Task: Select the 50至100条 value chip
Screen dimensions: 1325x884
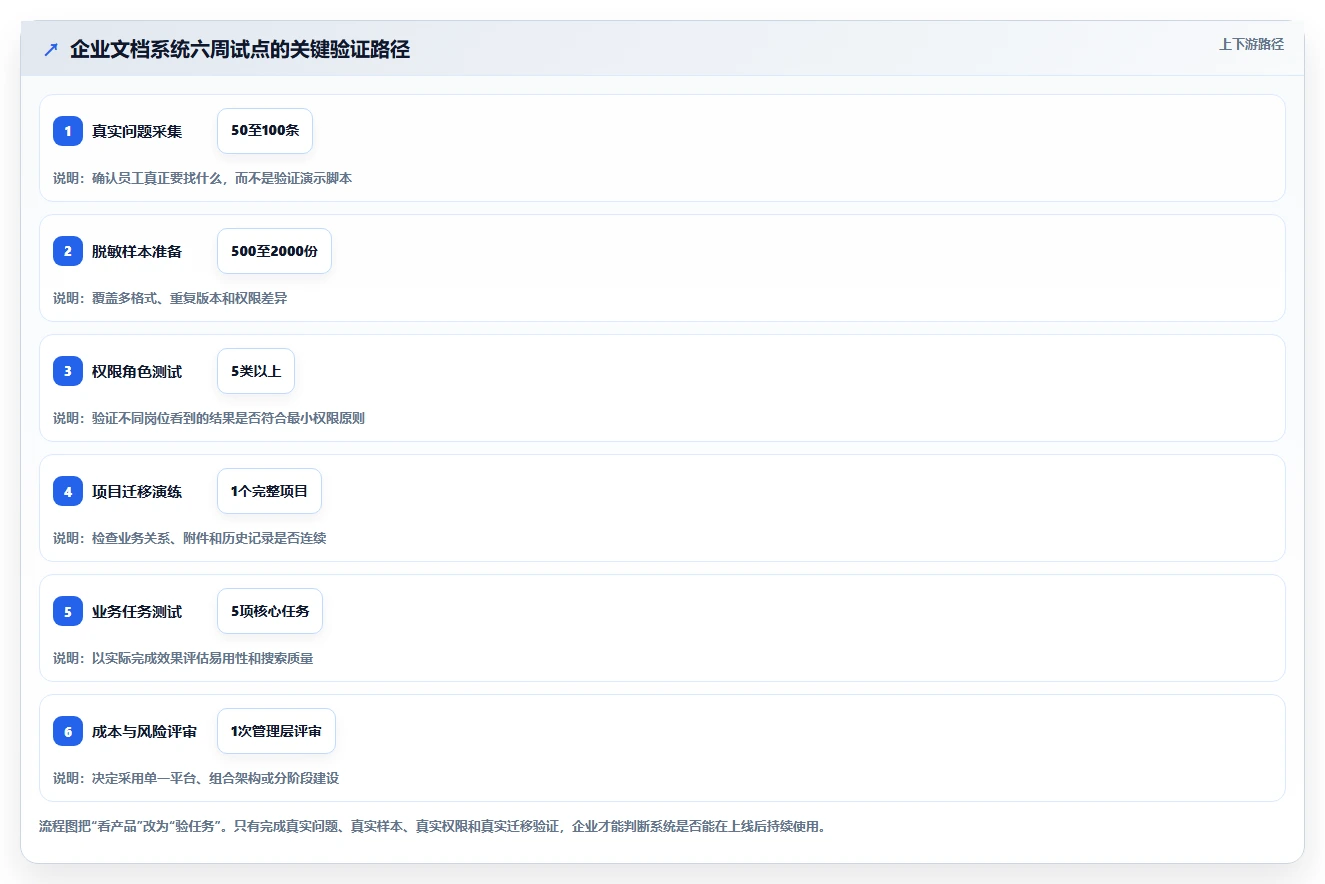Action: pos(265,131)
